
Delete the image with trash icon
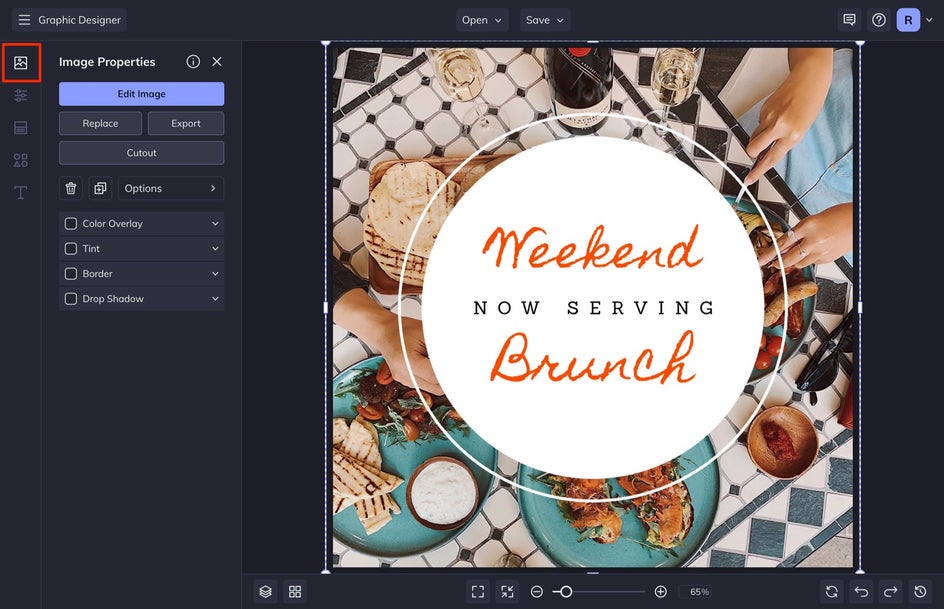71,188
